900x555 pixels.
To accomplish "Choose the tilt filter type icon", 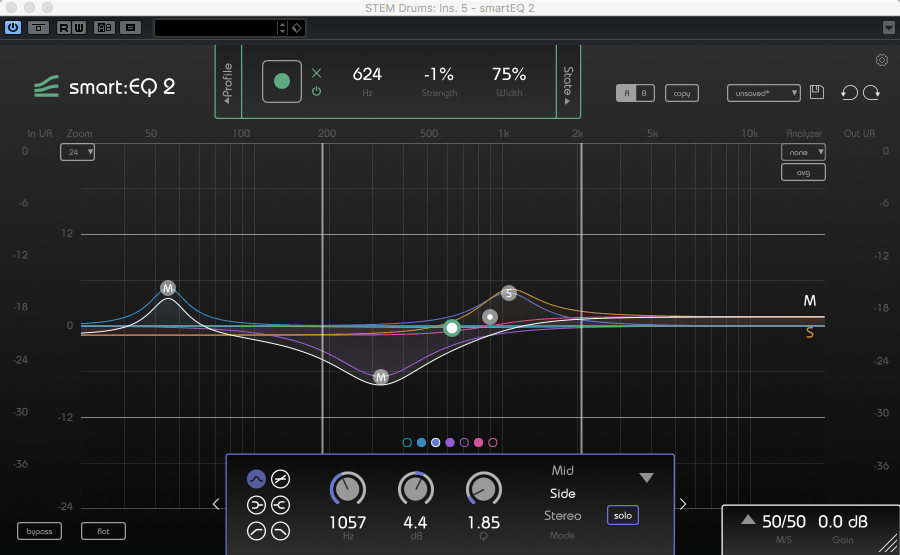I will tap(280, 479).
